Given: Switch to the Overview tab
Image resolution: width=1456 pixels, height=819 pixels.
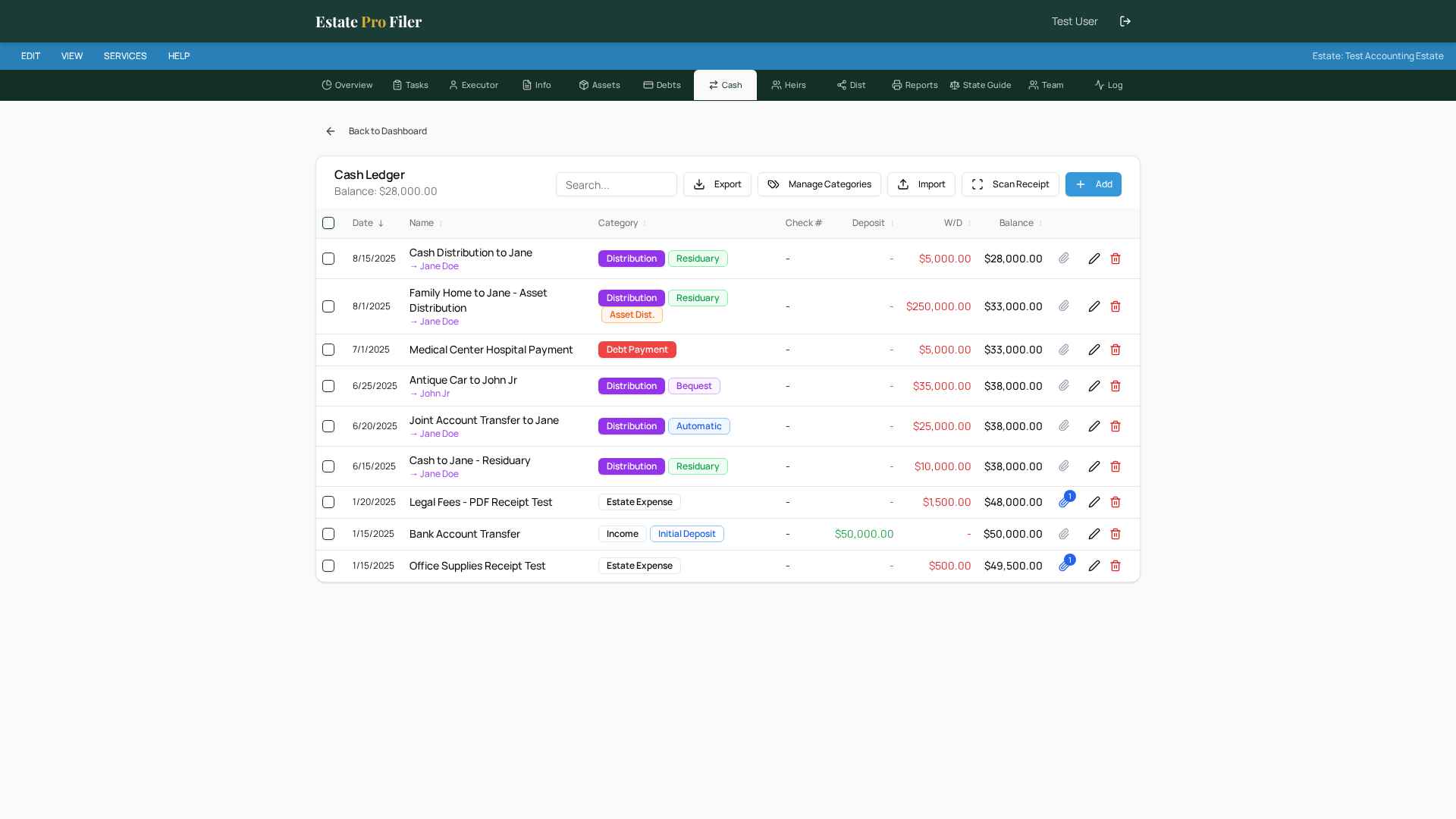Looking at the screenshot, I should point(347,85).
